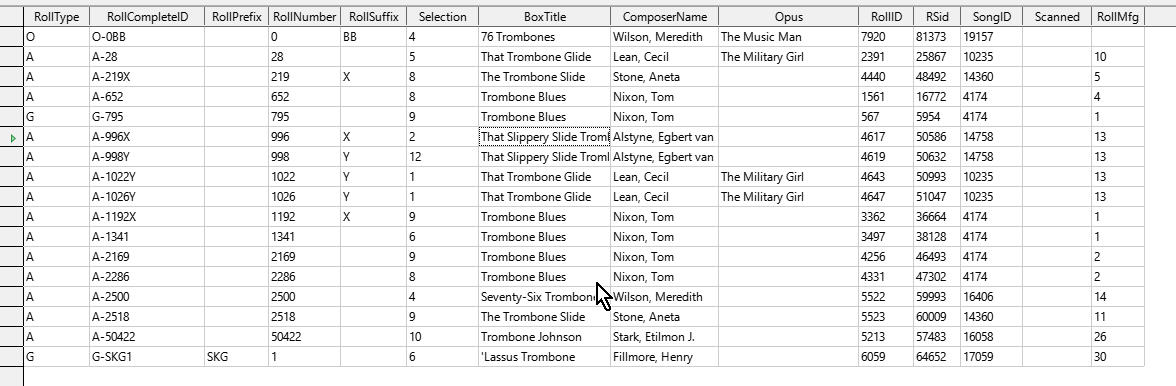Viewport: 1176px width, 386px height.
Task: Click the current-row arrow indicator for A-996X
Action: 12,137
